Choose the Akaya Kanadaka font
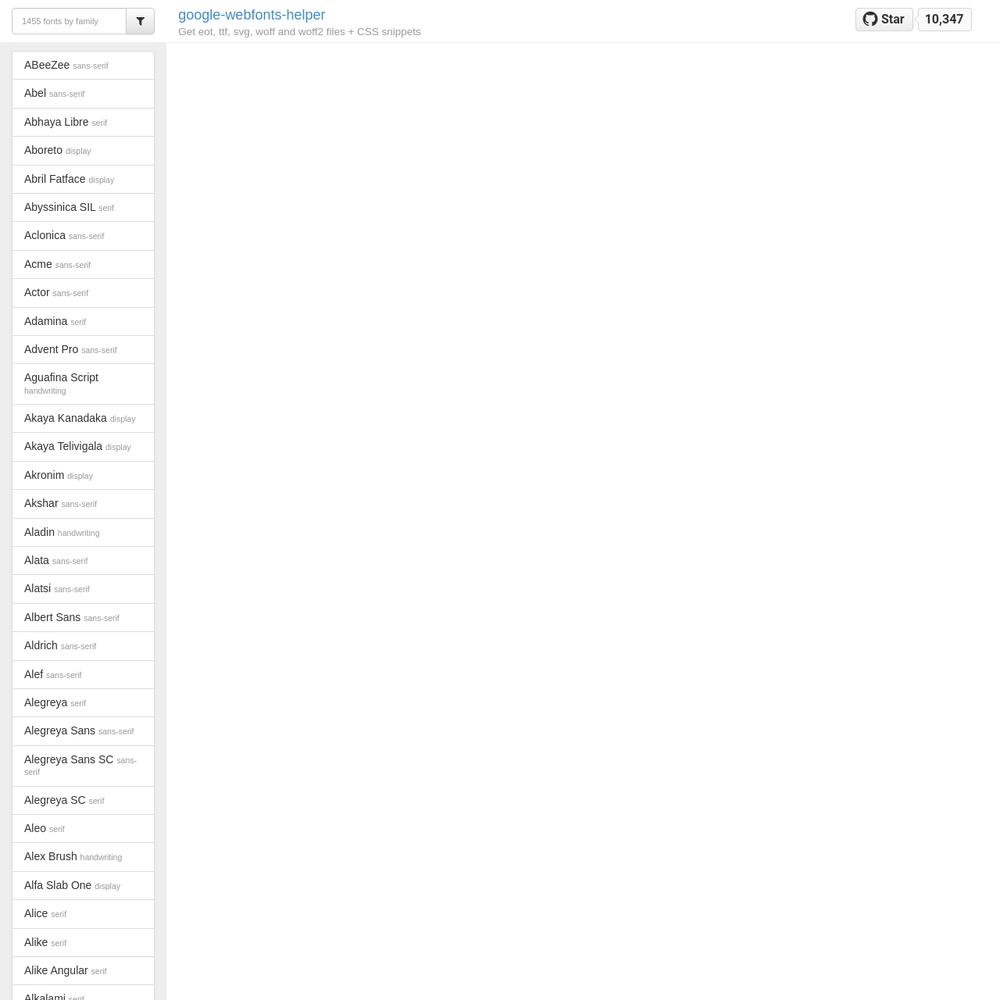Screen dimensions: 1000x1000 click(x=83, y=418)
